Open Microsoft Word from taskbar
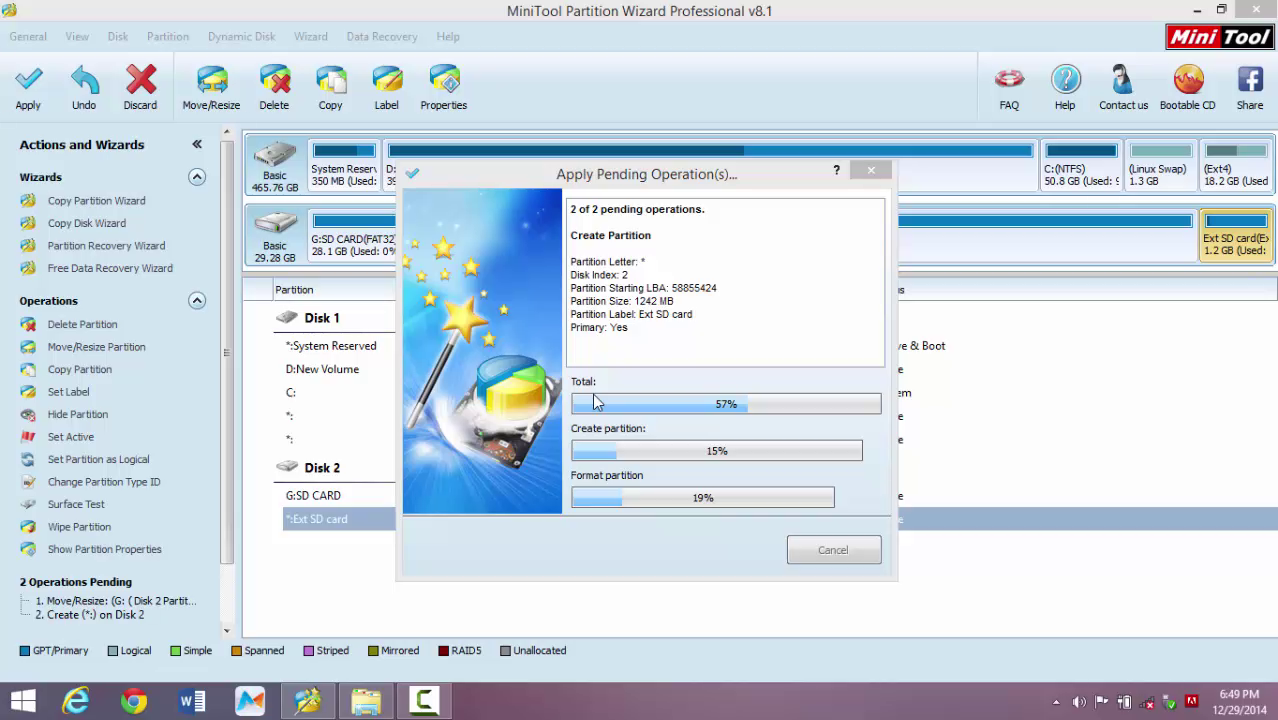Image resolution: width=1278 pixels, height=720 pixels. (x=192, y=701)
